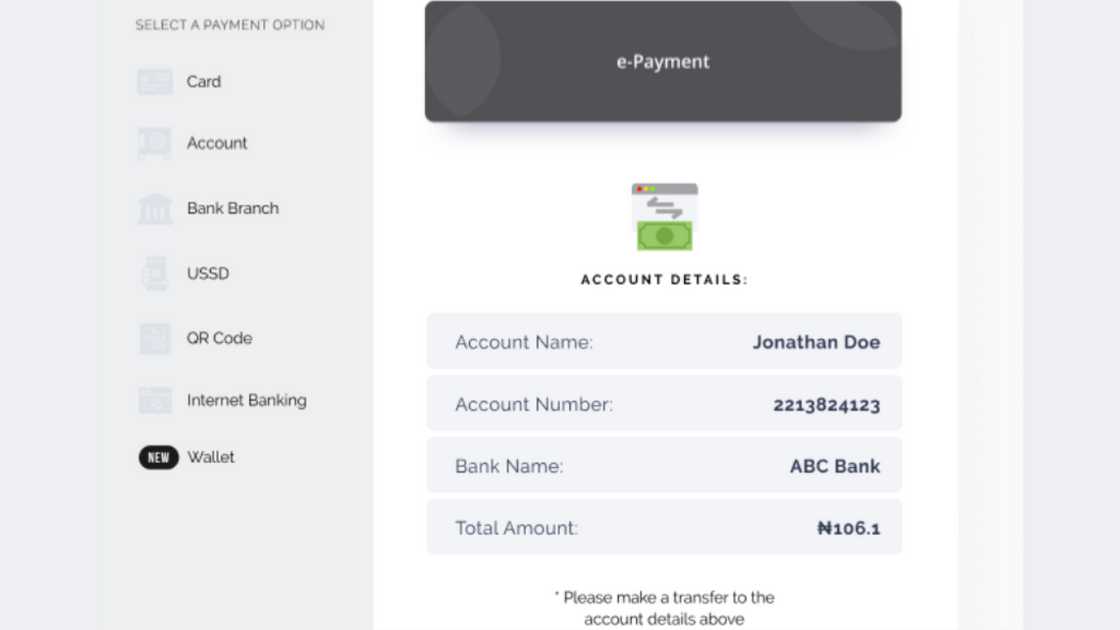Select the Card payment icon

154,81
